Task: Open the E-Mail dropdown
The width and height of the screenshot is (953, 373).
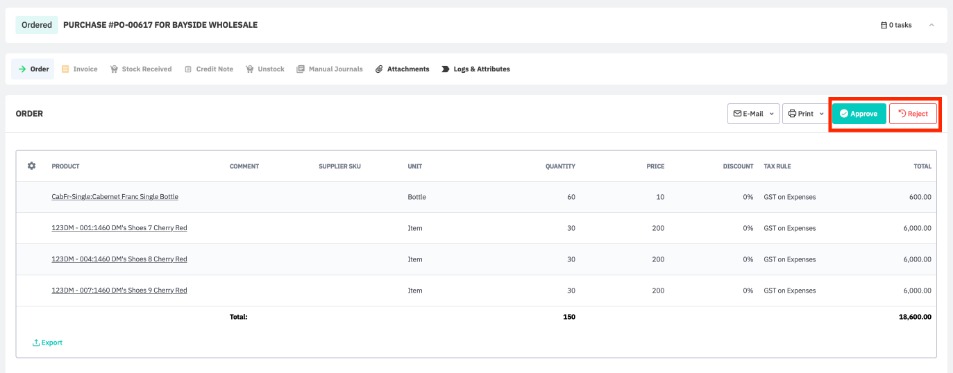Action: click(753, 114)
